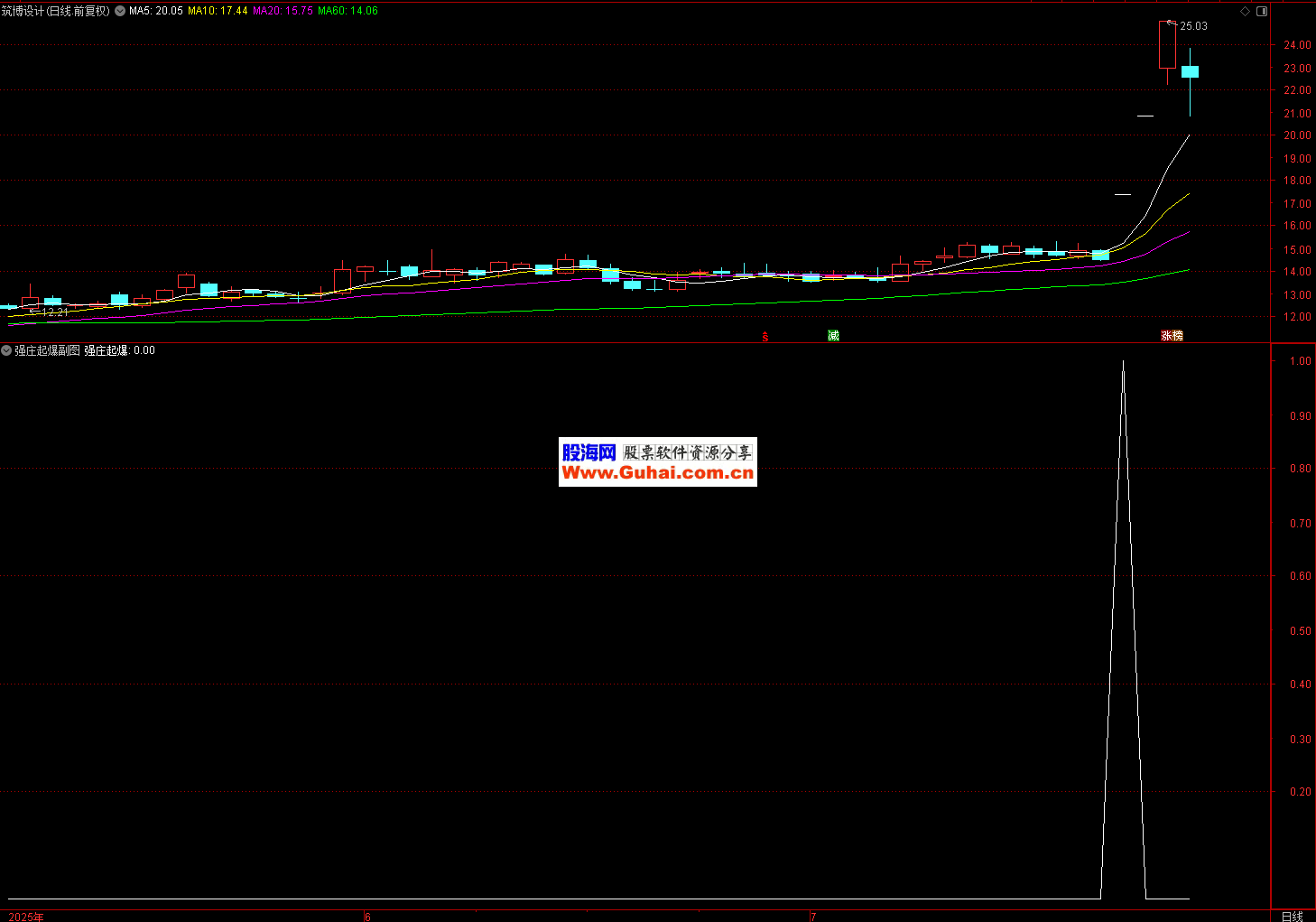Click the MA20: 15.75 indicator label
1316x922 pixels.
(x=283, y=11)
